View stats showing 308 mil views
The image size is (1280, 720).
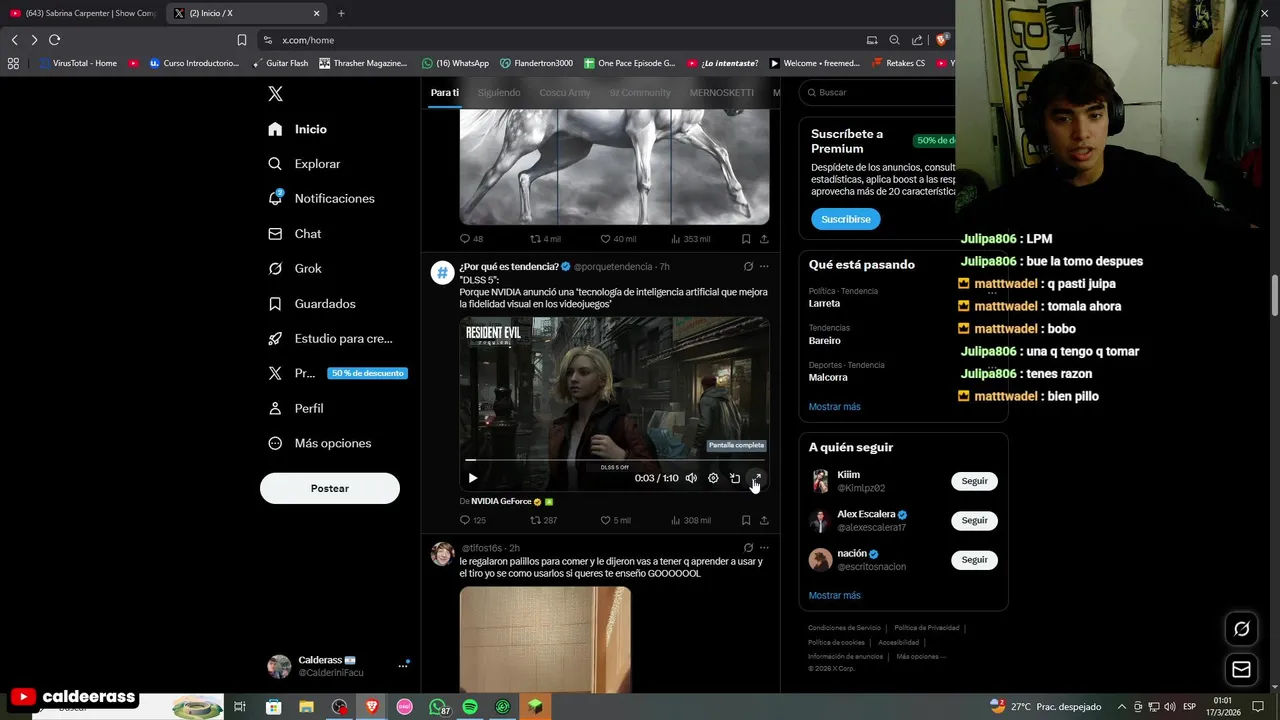(x=690, y=520)
